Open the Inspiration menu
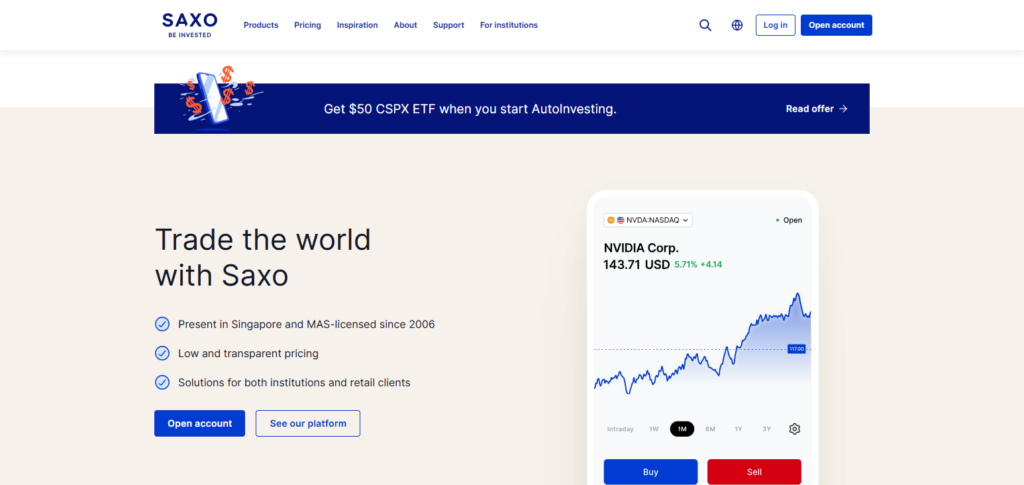Viewport: 1024px width, 485px height. click(357, 25)
